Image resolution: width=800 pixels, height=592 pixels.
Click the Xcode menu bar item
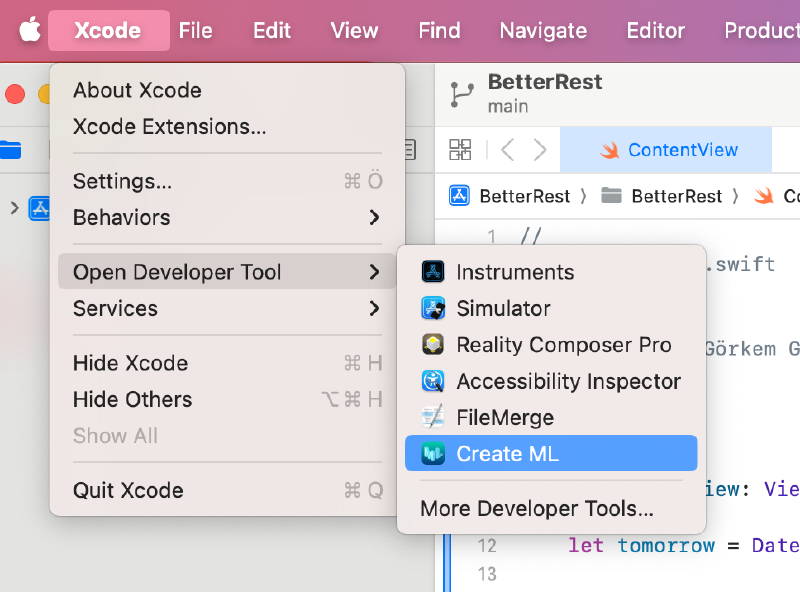point(108,31)
